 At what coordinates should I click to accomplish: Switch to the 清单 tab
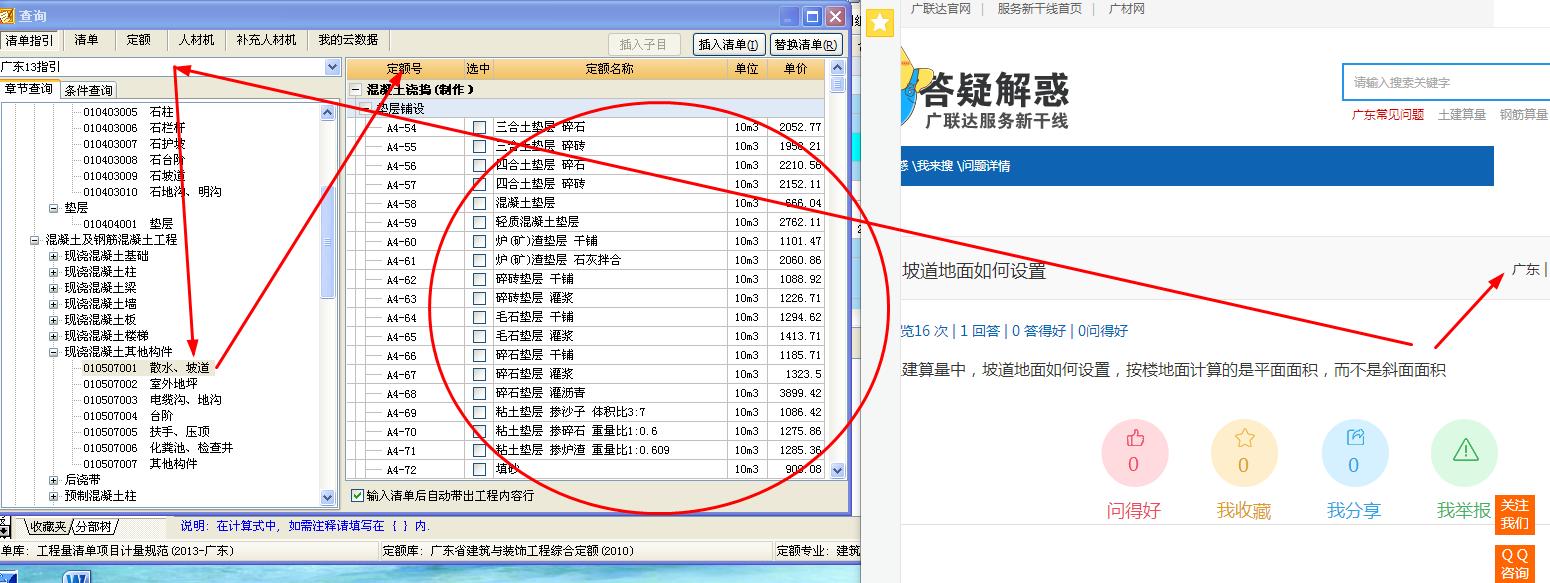(87, 40)
